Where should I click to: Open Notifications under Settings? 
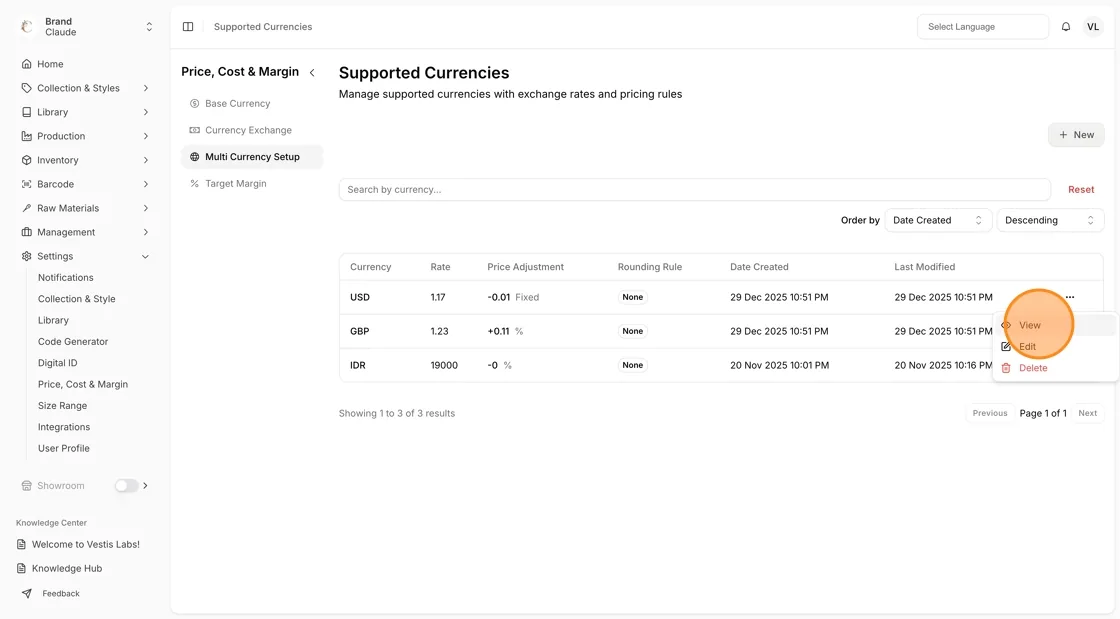[66, 277]
